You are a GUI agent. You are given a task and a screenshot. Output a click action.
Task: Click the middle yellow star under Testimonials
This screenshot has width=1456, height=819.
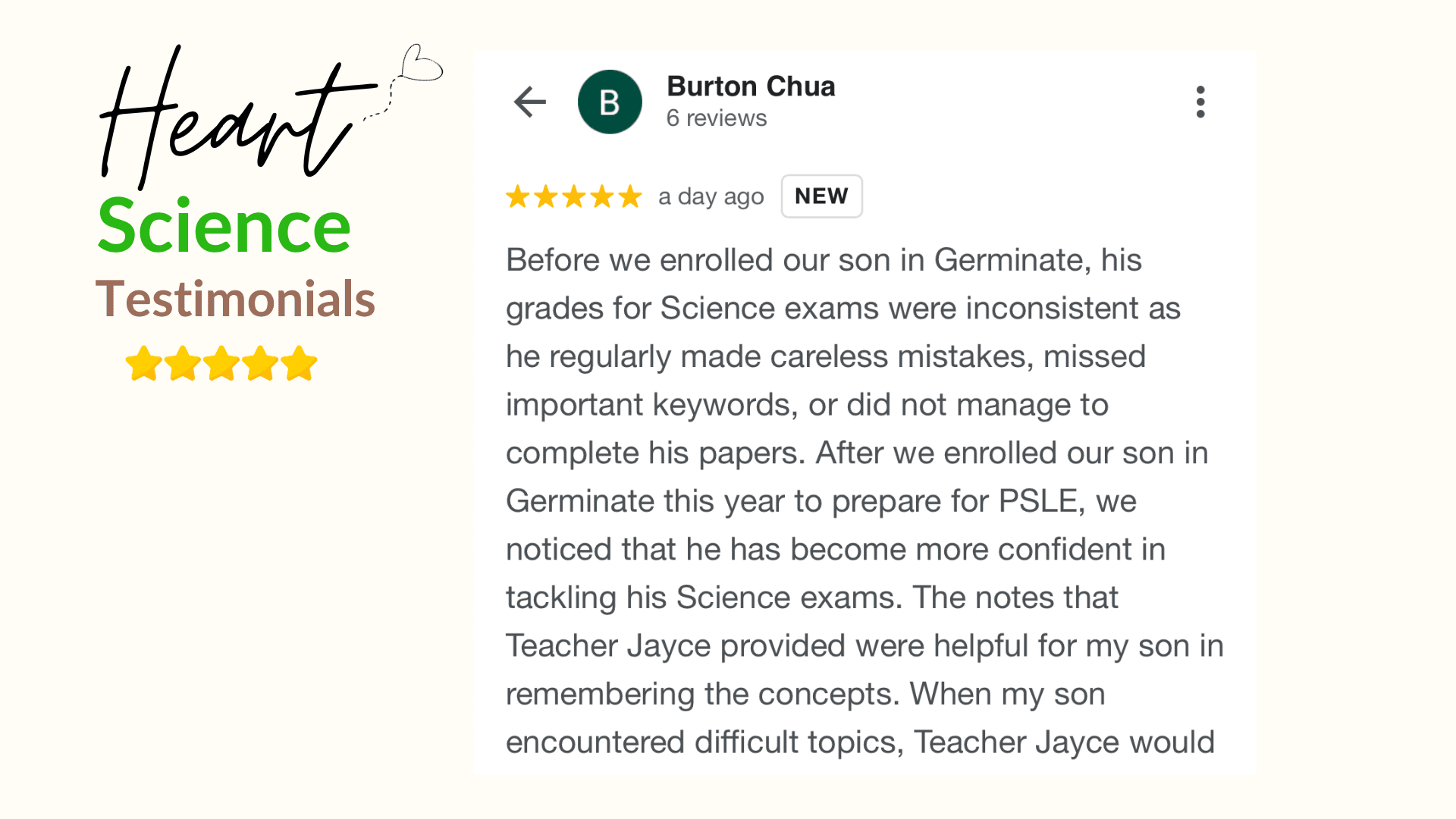point(221,363)
